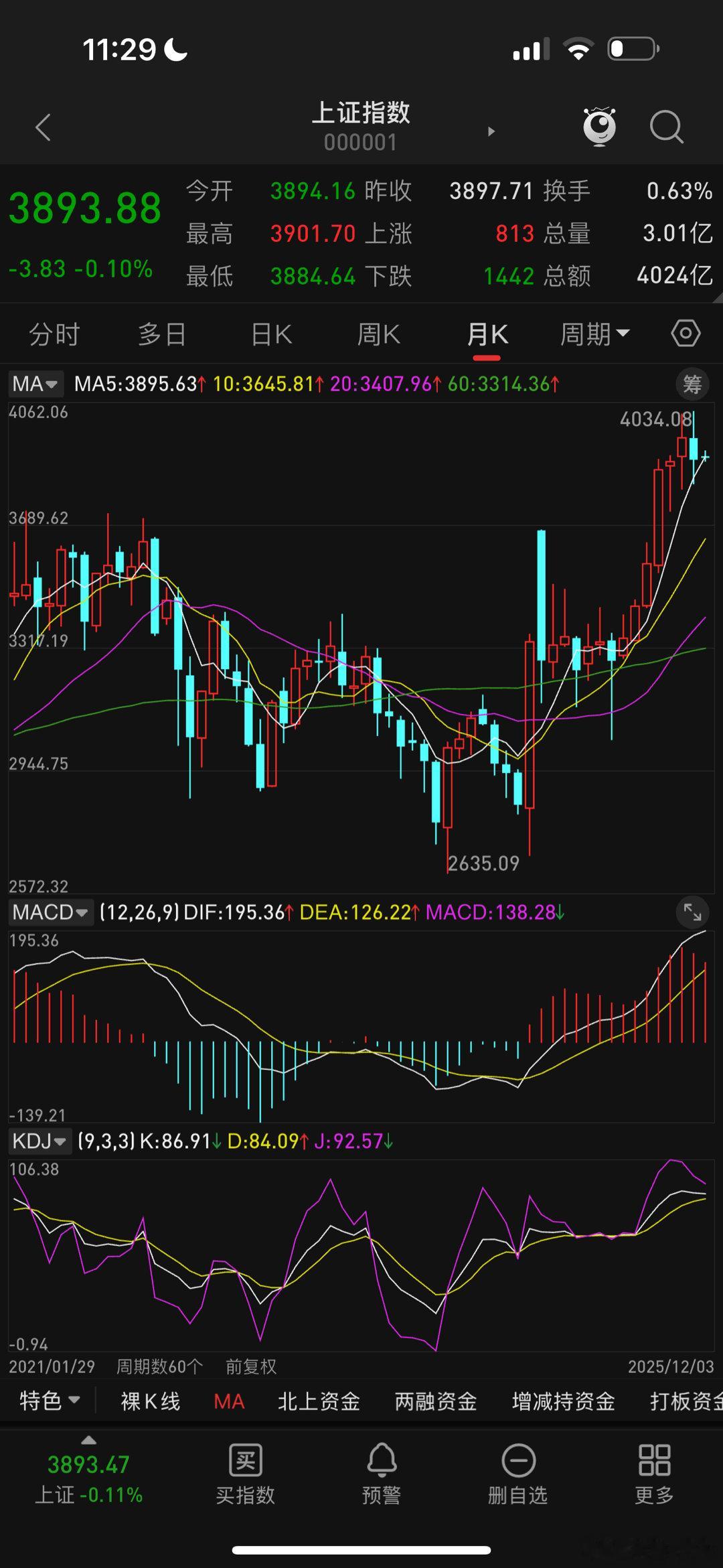723x1568 pixels.
Task: Tap the MA 20:3407.96 value
Action: click(x=386, y=384)
